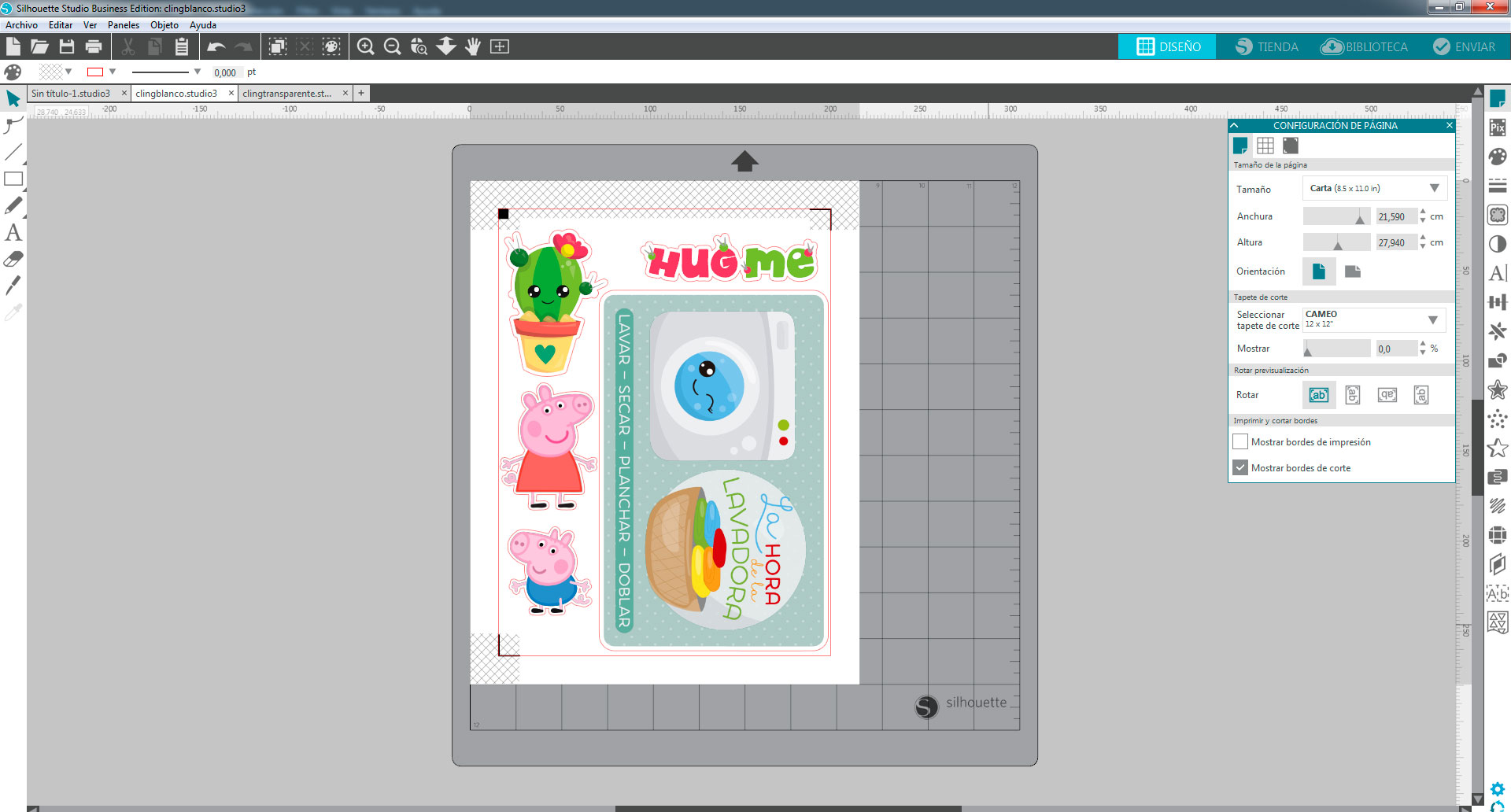
Task: Open the line style dropdown arrow
Action: [197, 72]
